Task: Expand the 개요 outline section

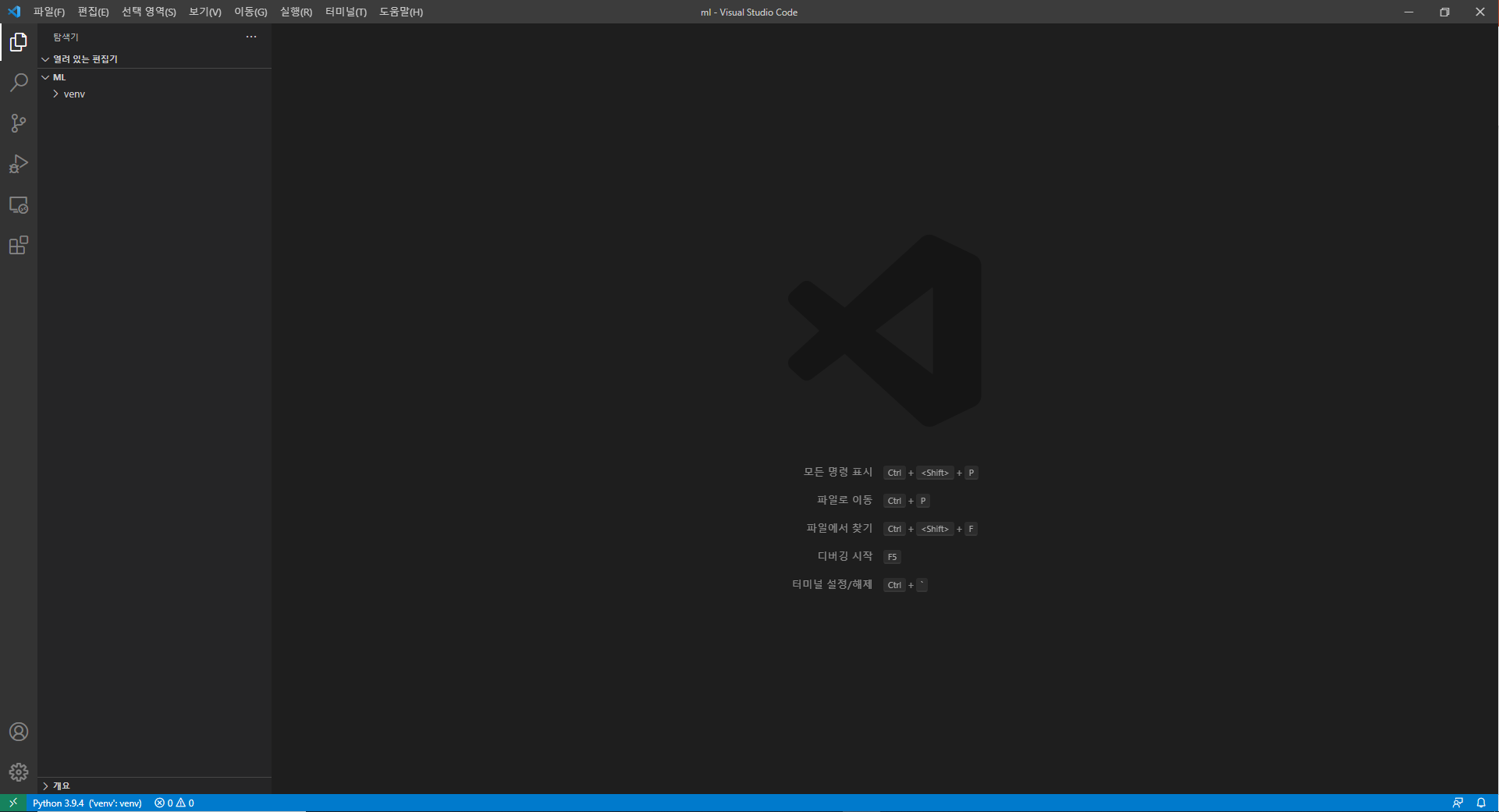Action: click(155, 785)
